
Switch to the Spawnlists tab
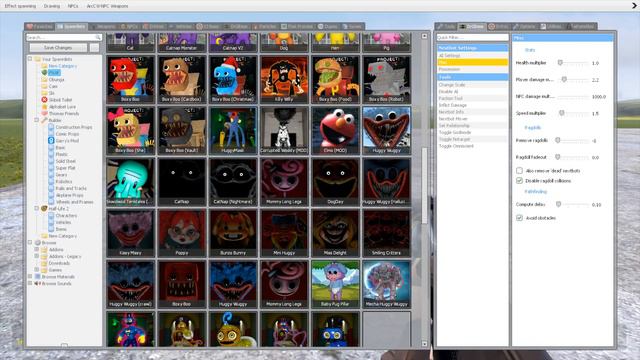click(x=71, y=27)
